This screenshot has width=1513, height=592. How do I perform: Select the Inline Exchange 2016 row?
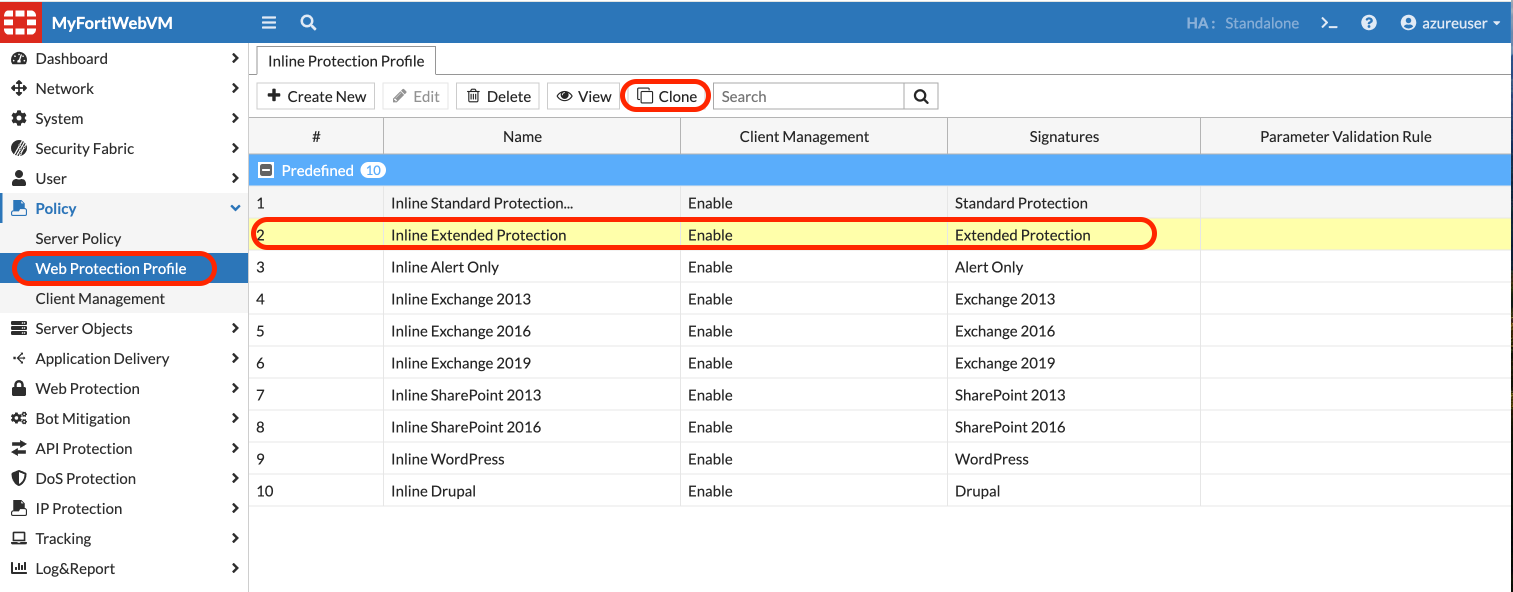880,331
